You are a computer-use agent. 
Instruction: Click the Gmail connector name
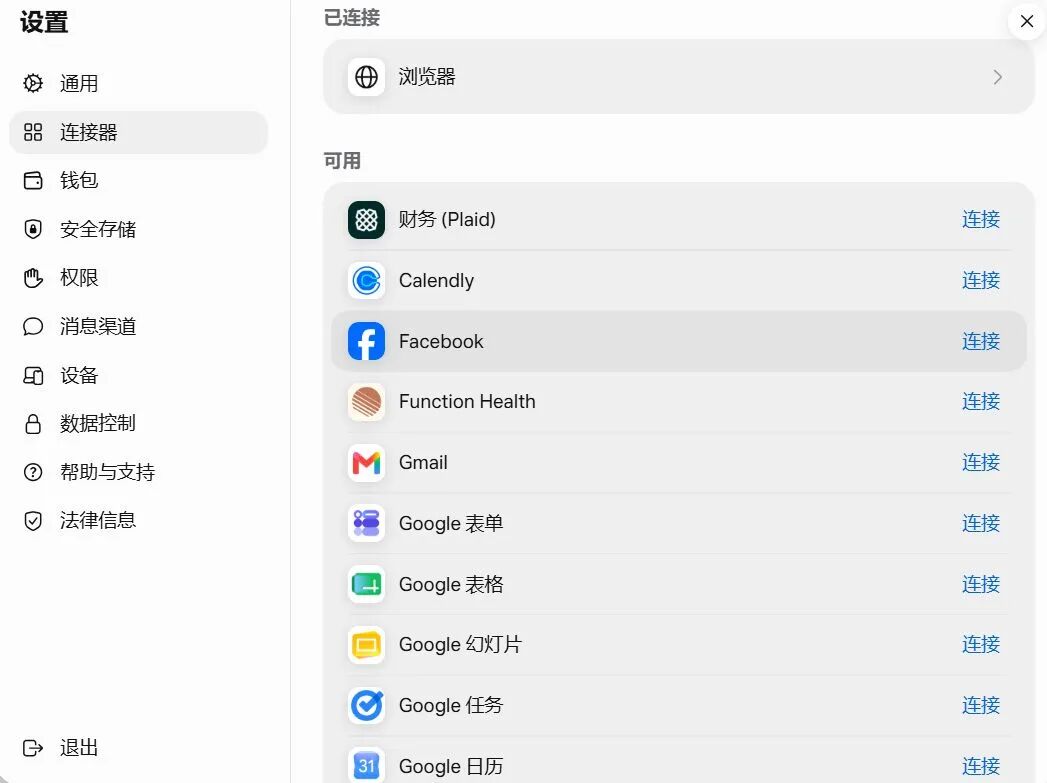point(423,462)
